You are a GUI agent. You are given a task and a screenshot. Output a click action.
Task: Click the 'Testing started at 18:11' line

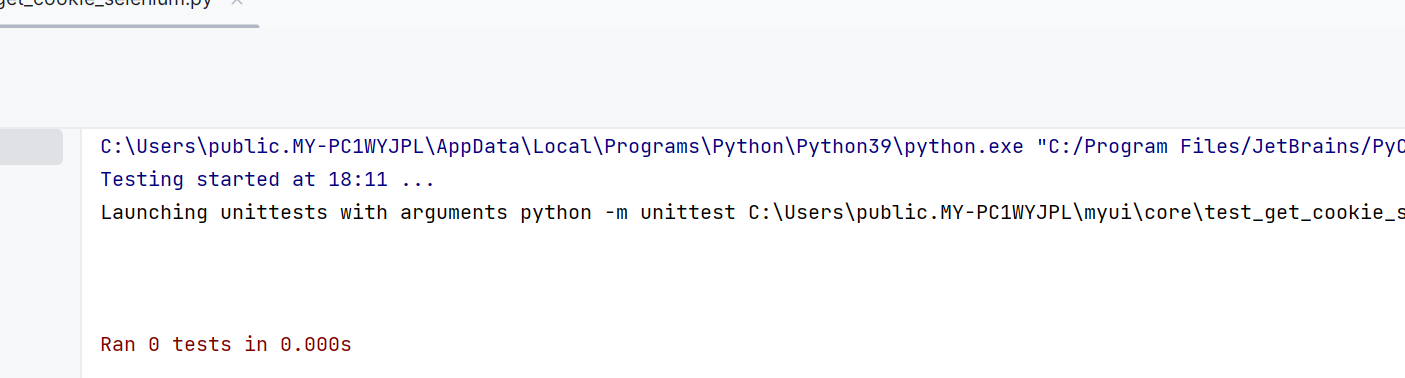coord(268,180)
